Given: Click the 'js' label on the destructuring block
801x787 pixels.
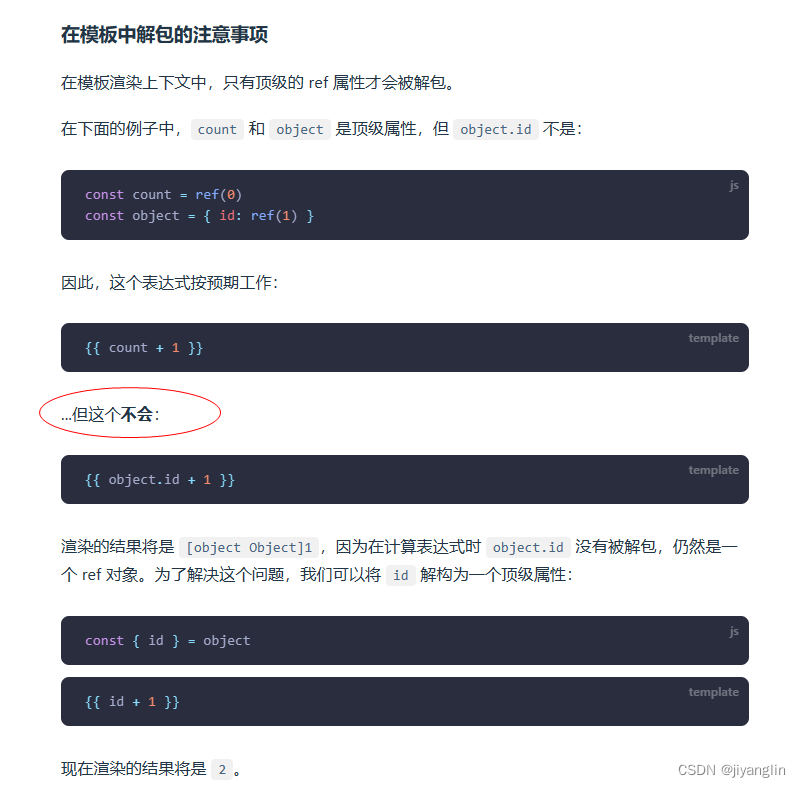Looking at the screenshot, I should 734,632.
